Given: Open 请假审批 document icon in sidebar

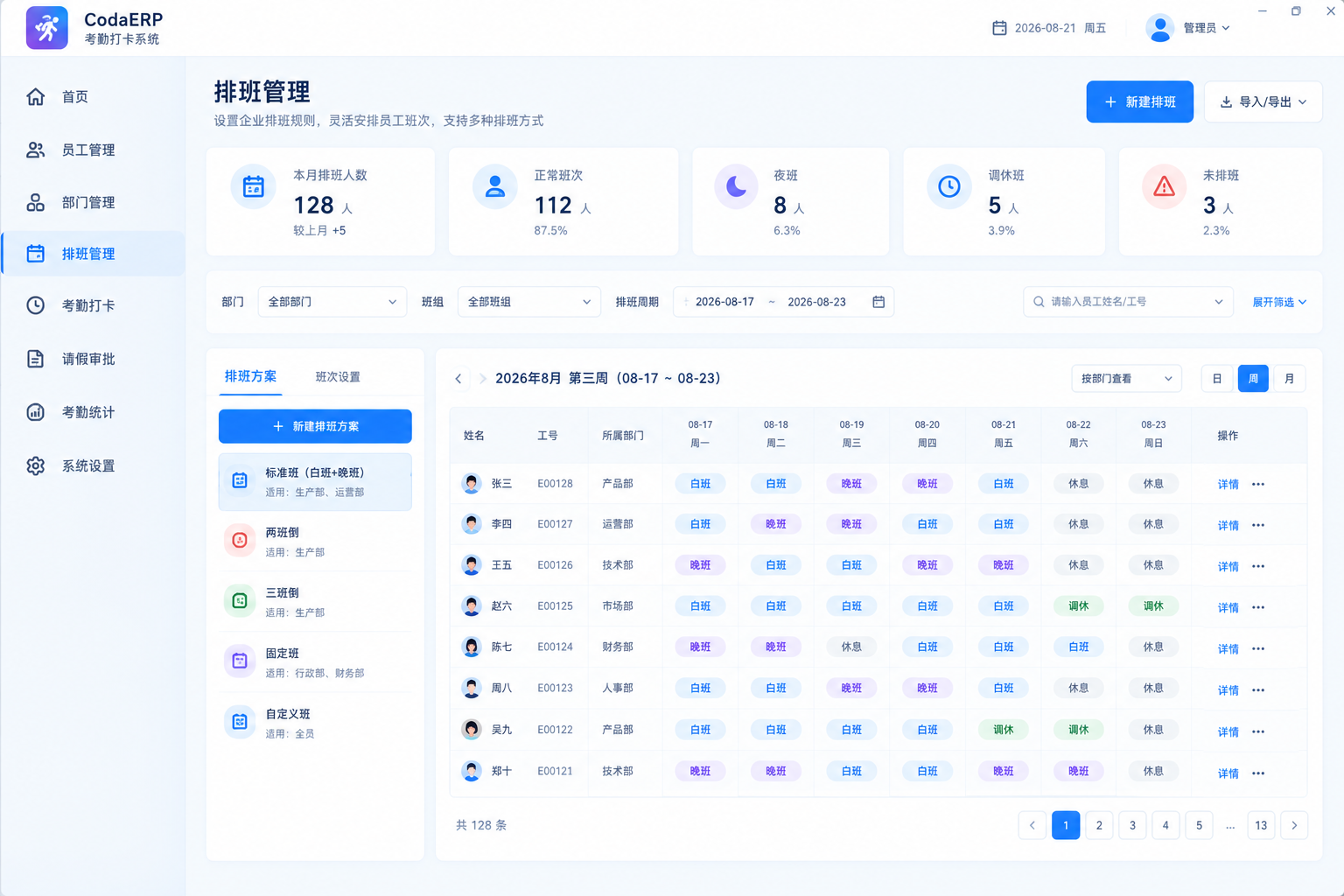Looking at the screenshot, I should [x=35, y=359].
